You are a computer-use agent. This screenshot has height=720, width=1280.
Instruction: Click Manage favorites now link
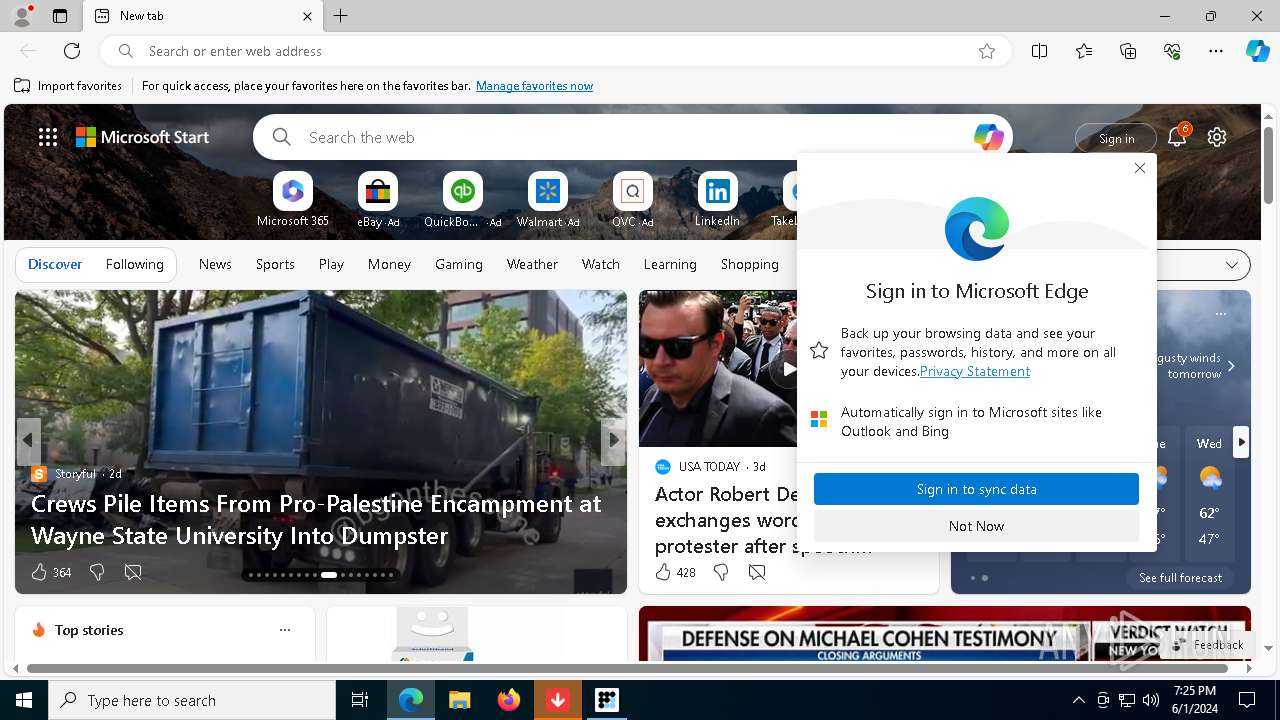pyautogui.click(x=534, y=86)
